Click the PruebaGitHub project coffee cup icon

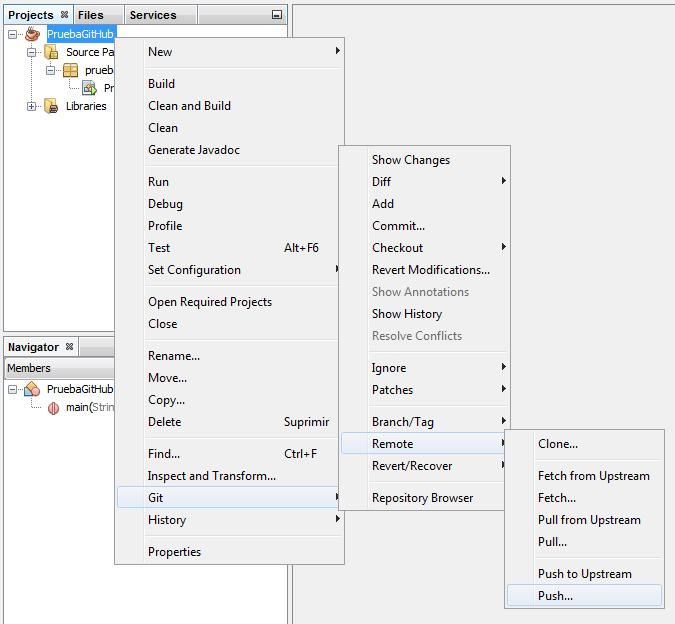click(x=32, y=34)
